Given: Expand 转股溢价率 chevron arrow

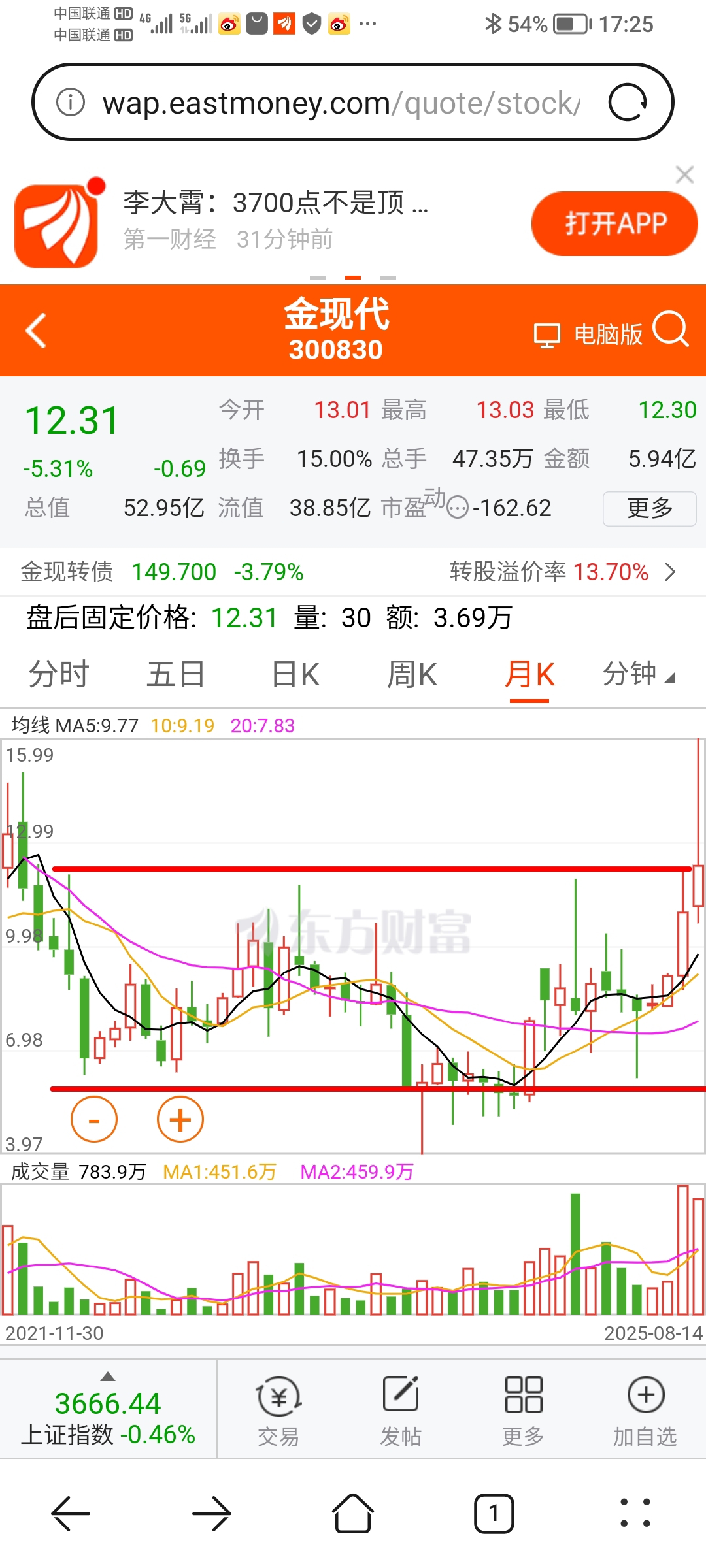Looking at the screenshot, I should click(x=669, y=572).
